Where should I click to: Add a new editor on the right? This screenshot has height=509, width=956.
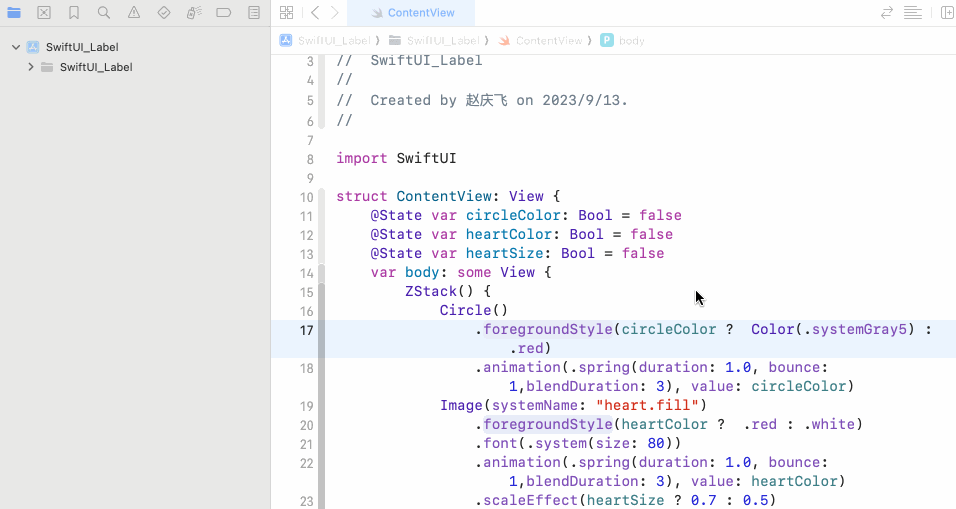[x=946, y=13]
